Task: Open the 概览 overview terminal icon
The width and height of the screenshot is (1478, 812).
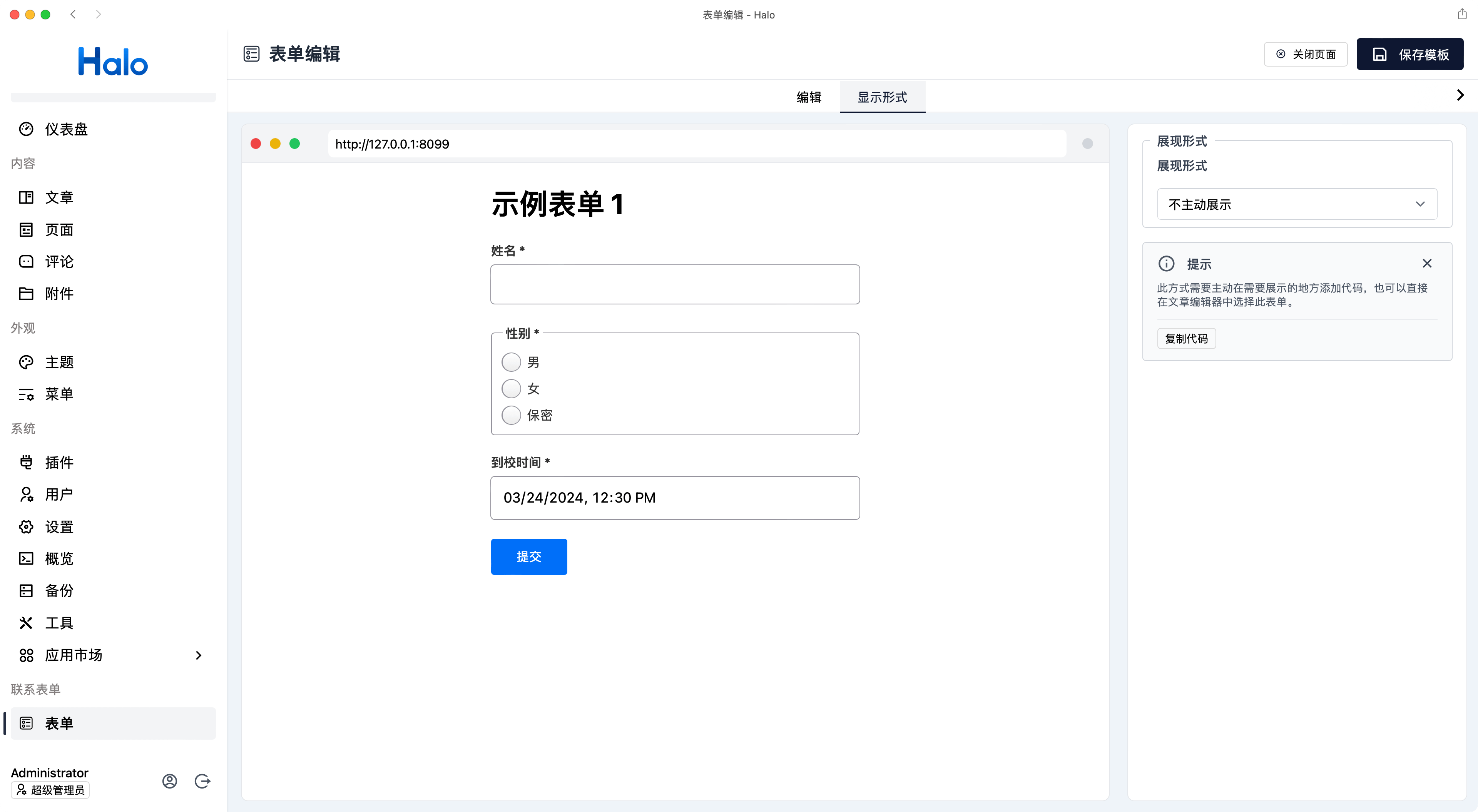Action: [x=26, y=559]
